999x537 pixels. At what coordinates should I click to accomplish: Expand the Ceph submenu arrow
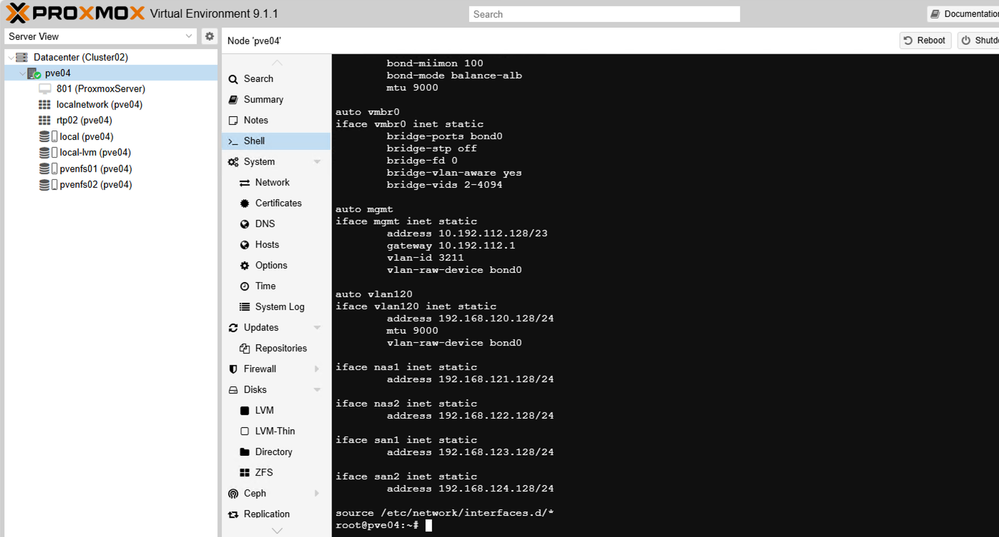click(317, 494)
